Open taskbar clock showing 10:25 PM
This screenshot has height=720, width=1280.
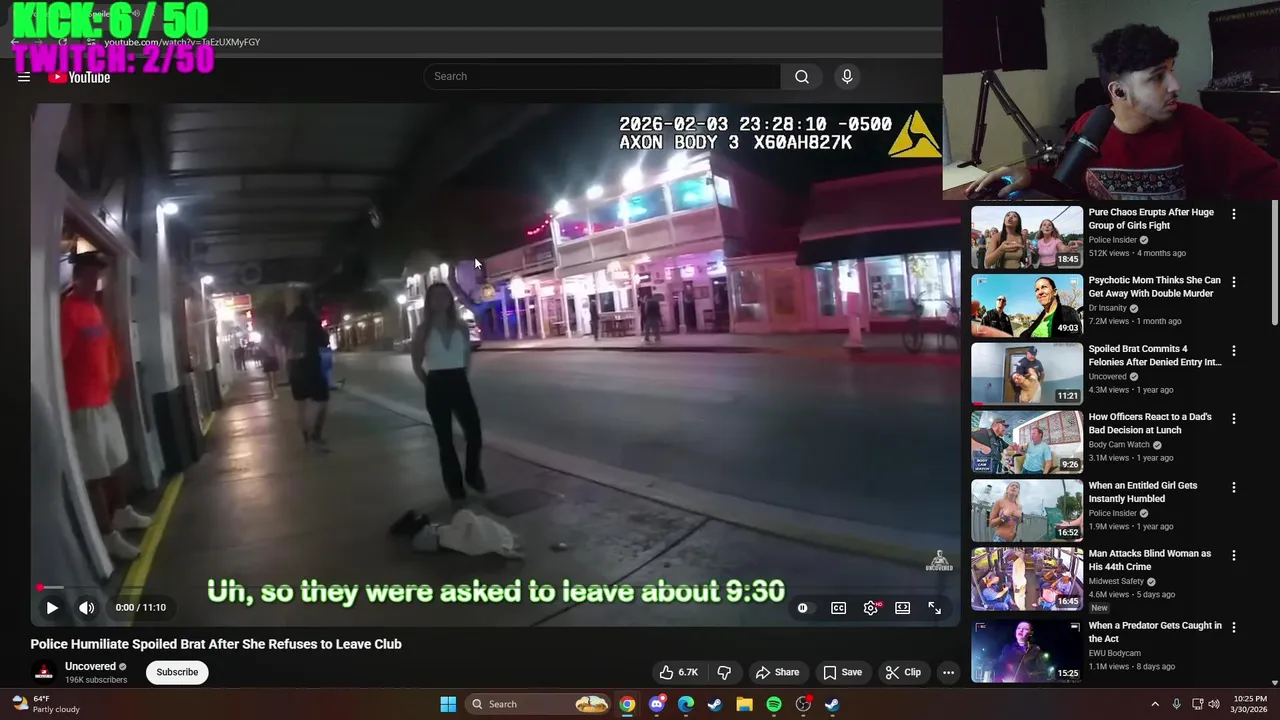pos(1250,704)
